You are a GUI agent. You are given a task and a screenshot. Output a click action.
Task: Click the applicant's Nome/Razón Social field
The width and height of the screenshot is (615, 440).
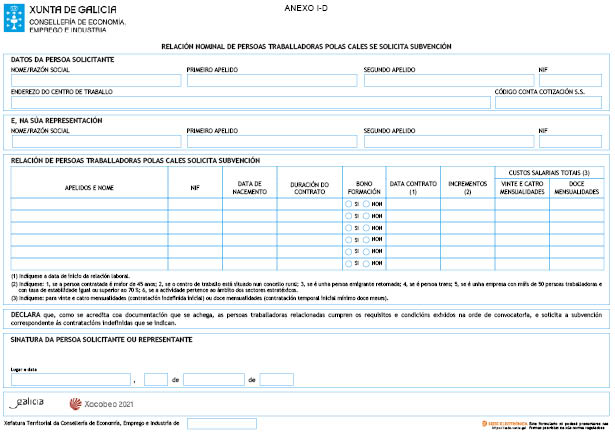pos(96,81)
